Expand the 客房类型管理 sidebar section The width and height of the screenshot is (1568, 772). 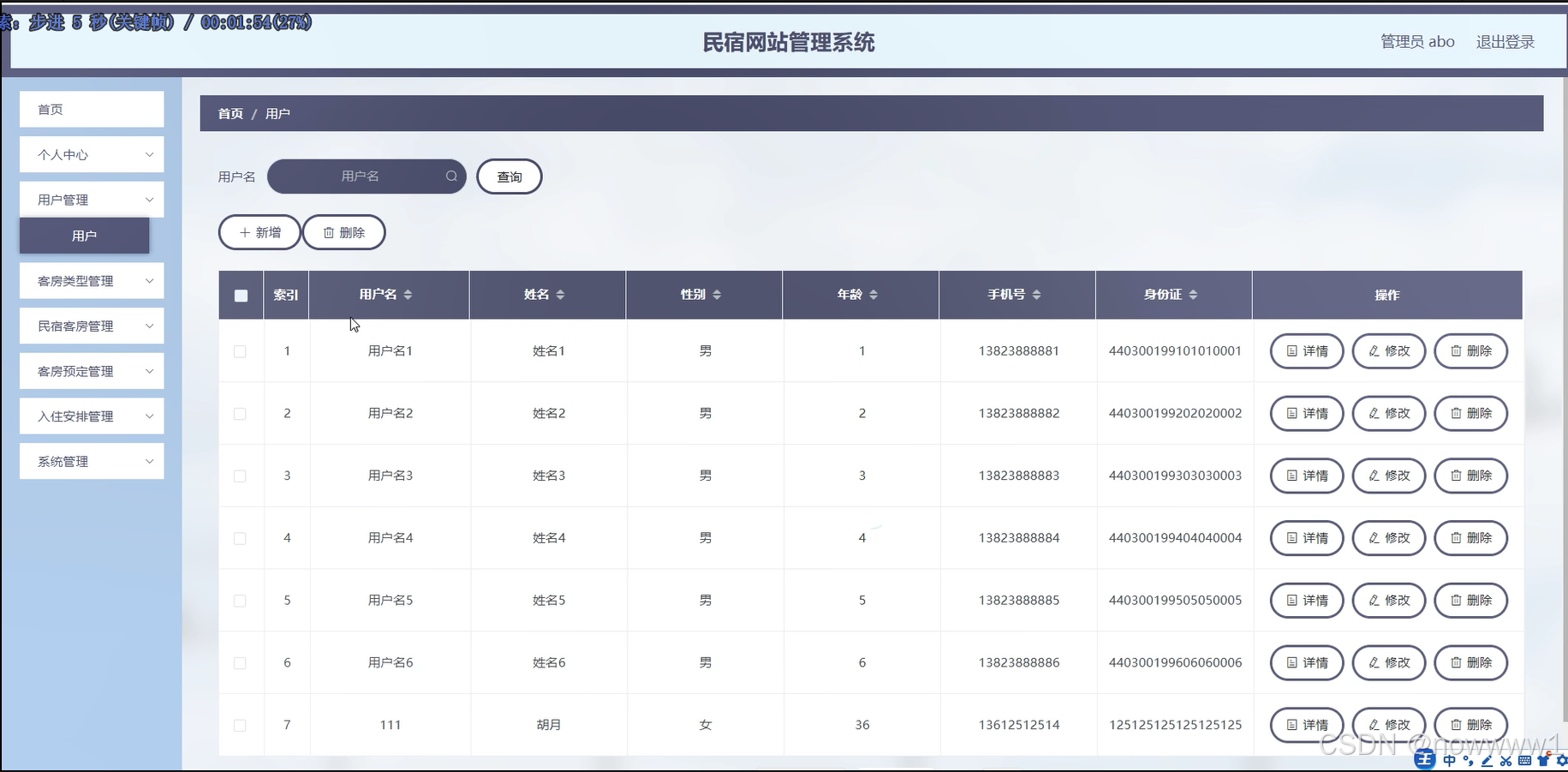(x=91, y=280)
